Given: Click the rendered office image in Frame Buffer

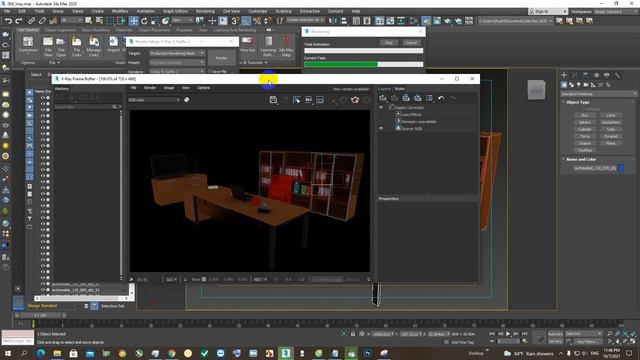Looking at the screenshot, I should 250,191.
